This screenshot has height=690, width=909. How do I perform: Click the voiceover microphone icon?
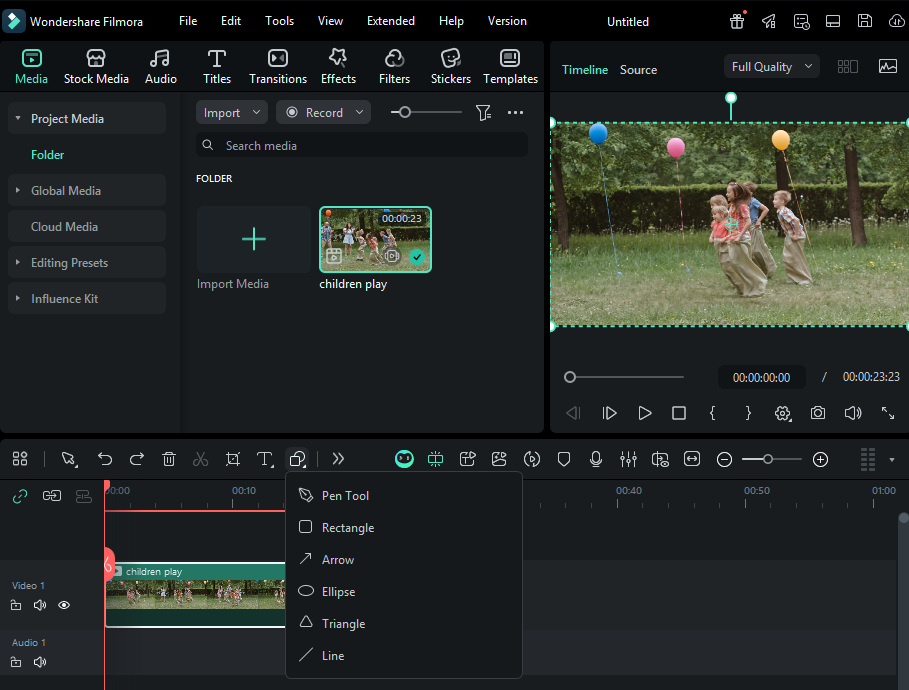point(596,459)
